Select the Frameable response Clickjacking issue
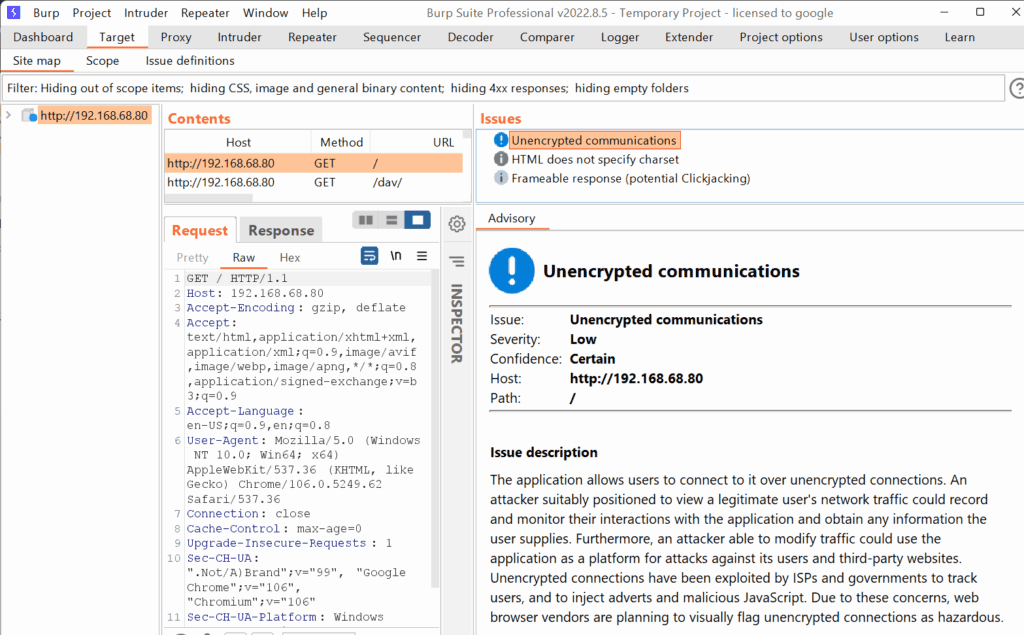The height and width of the screenshot is (635, 1024). click(630, 178)
